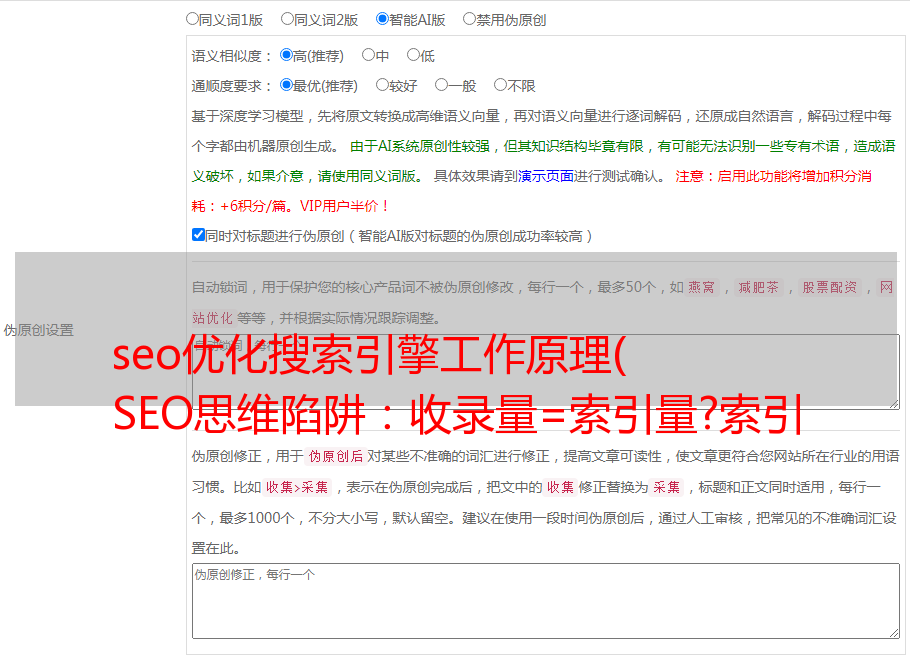Image resolution: width=911 pixels, height=658 pixels.
Task: Click the 收集>采集 example tag
Action: coord(297,487)
